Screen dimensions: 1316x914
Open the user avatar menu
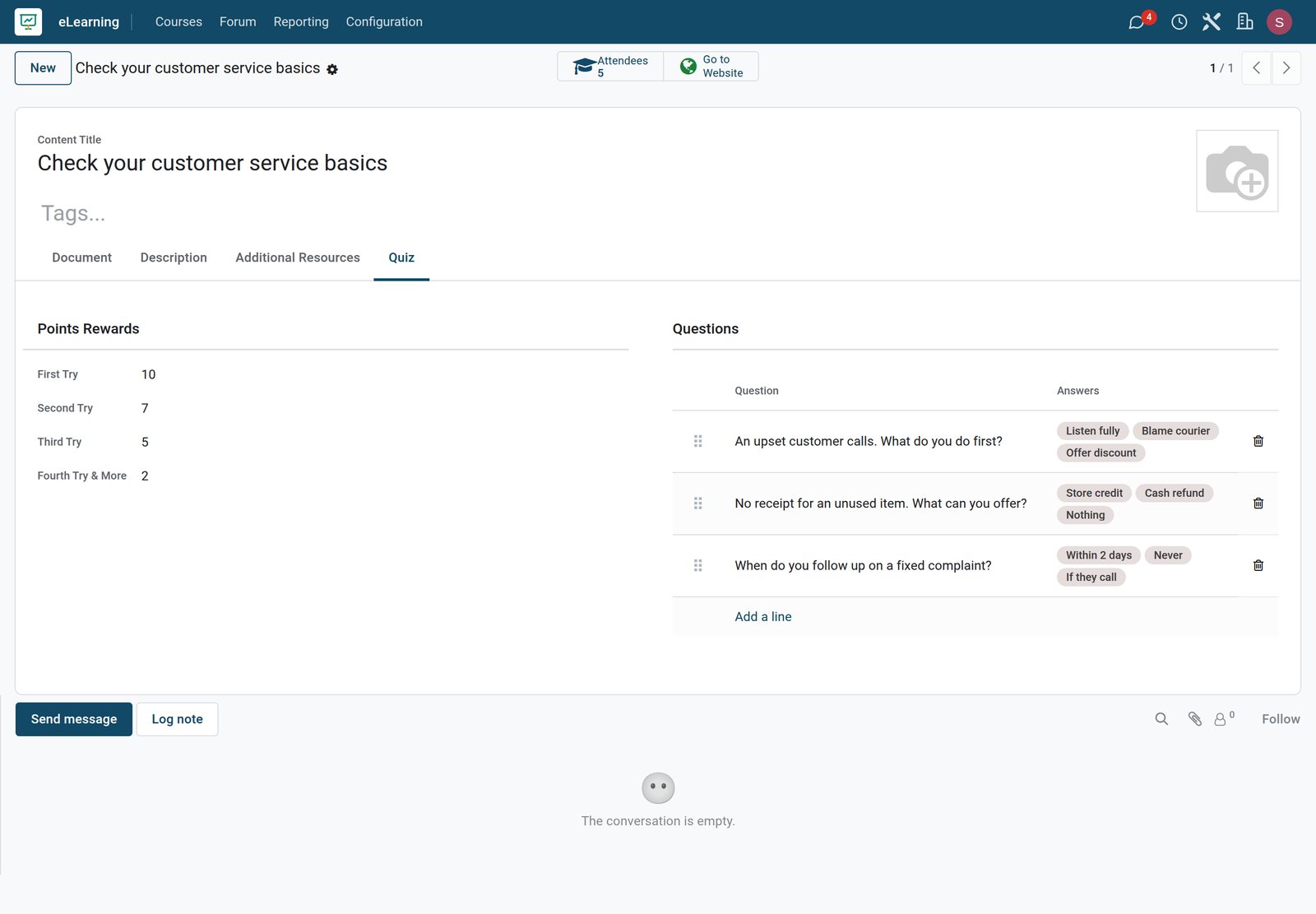click(1279, 22)
